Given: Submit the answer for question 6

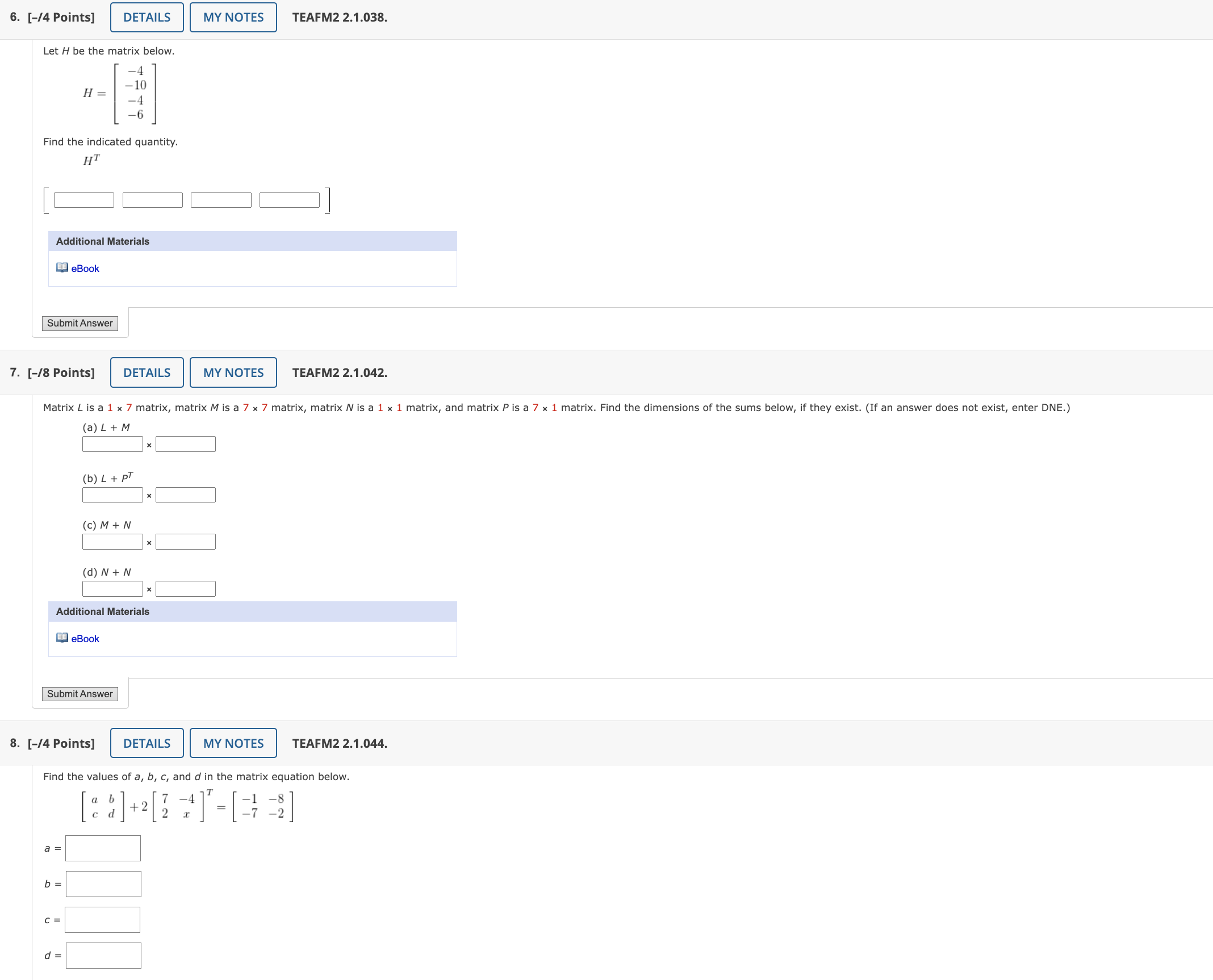Looking at the screenshot, I should (x=80, y=323).
